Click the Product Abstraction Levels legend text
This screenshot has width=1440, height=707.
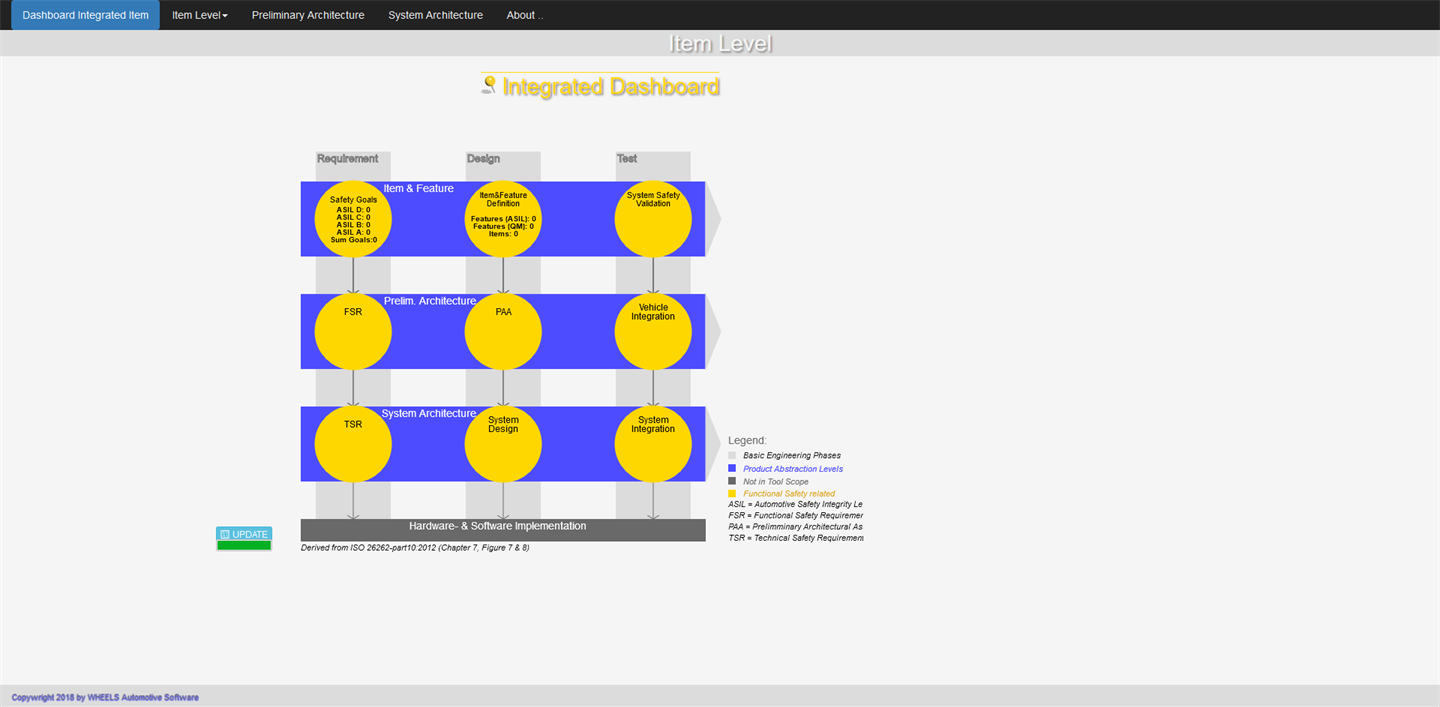click(x=793, y=469)
